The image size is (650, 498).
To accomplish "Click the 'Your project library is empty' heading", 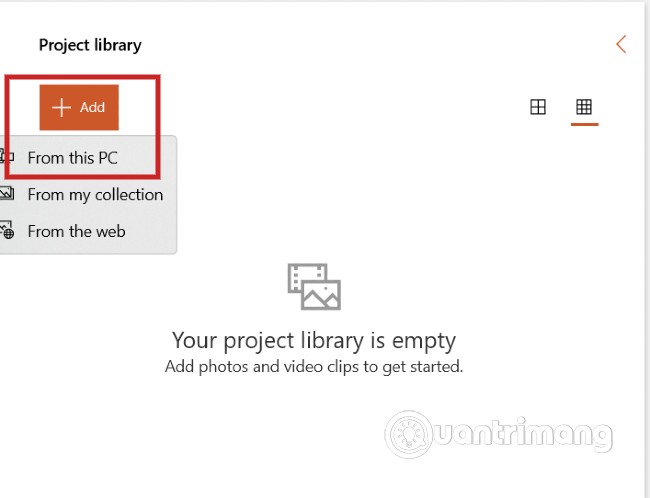I will tap(313, 340).
